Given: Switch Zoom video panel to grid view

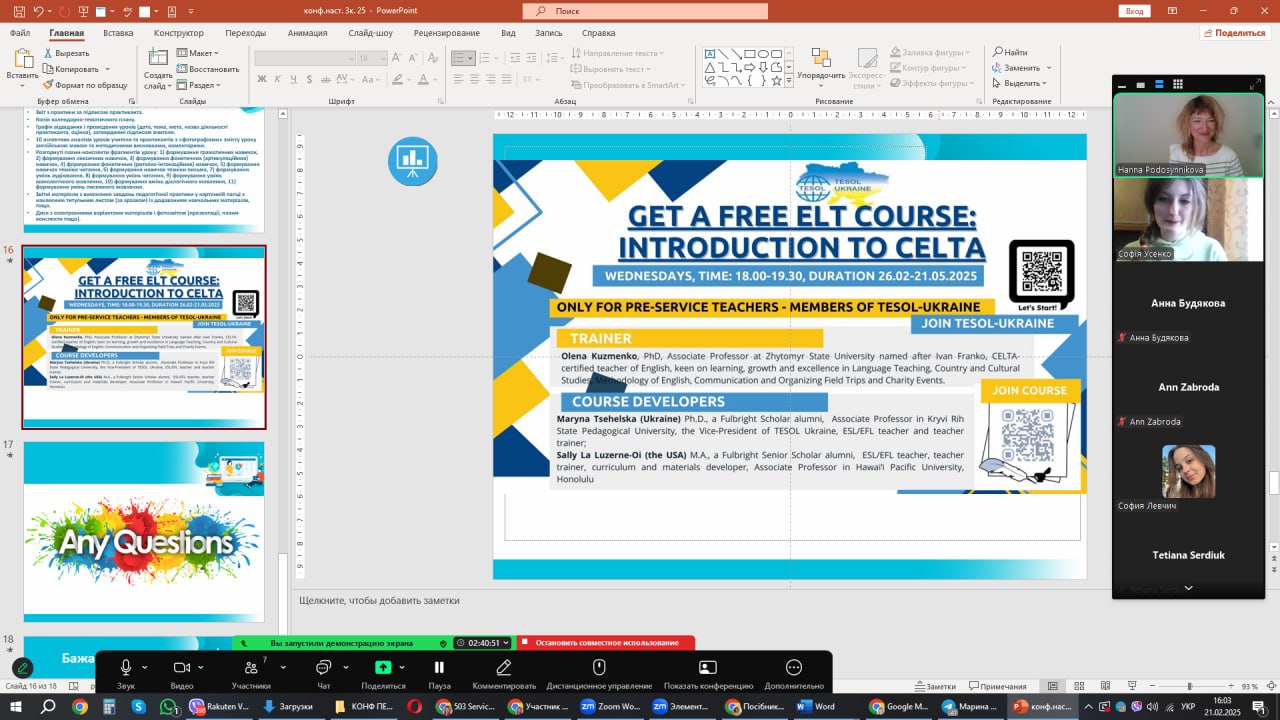Looking at the screenshot, I should pos(1177,83).
